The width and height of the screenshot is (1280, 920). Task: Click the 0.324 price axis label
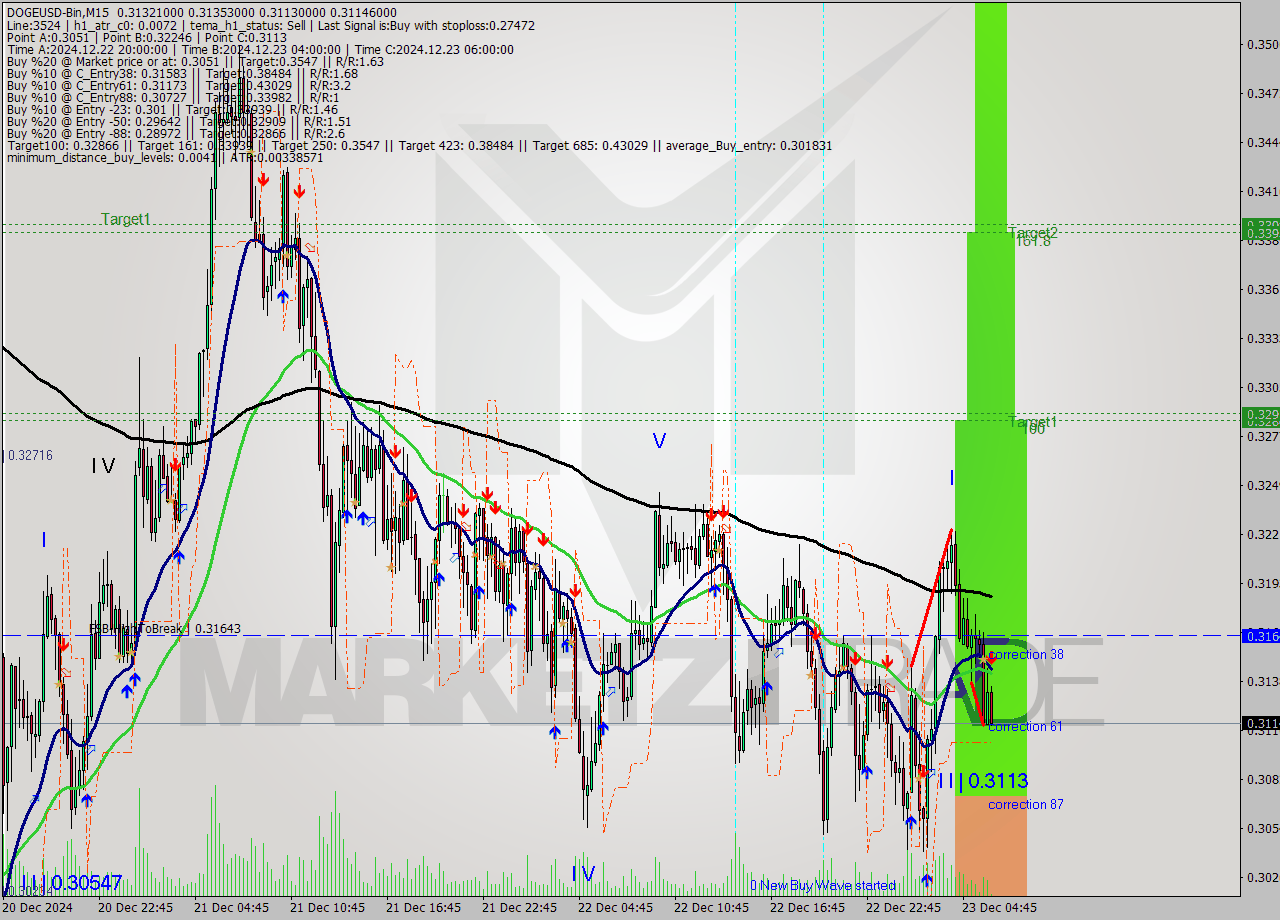[1261, 486]
